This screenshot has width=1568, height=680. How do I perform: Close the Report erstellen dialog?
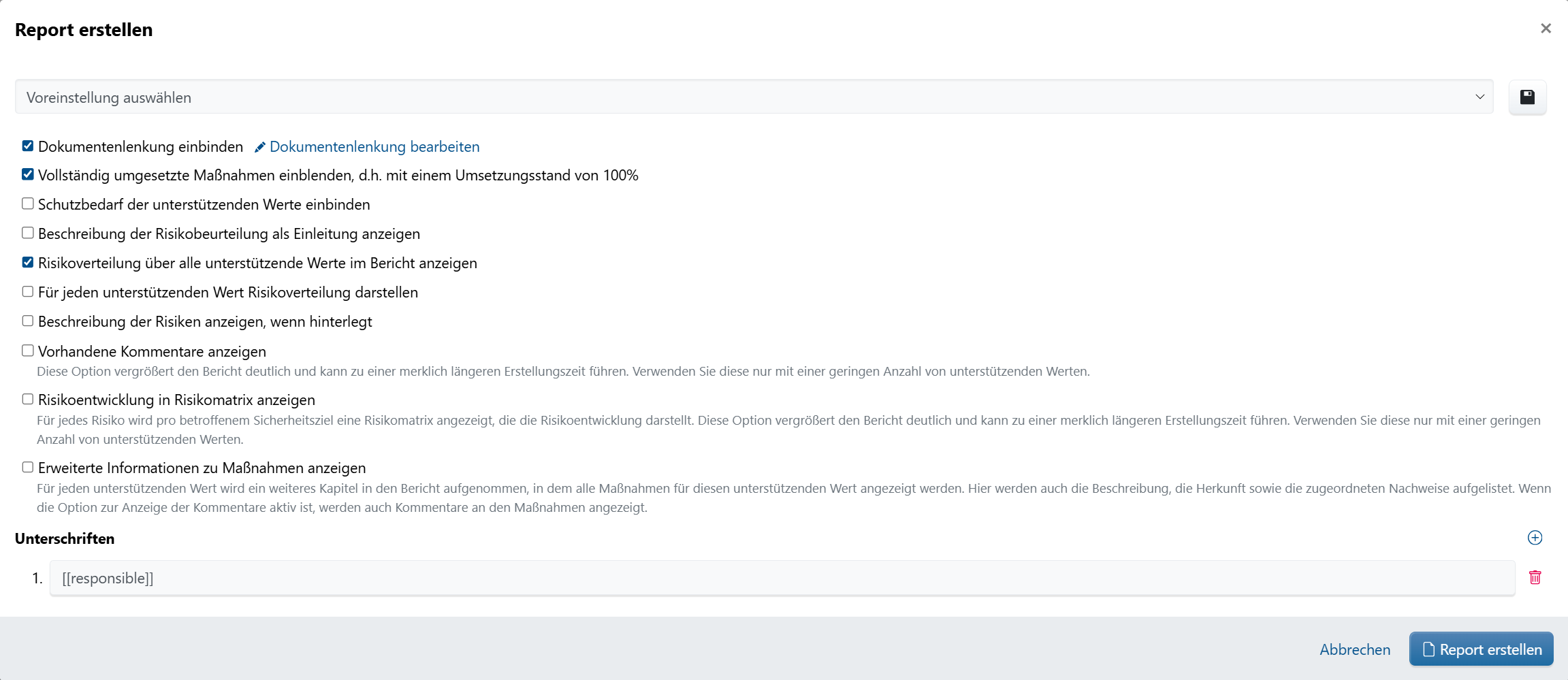(1546, 28)
